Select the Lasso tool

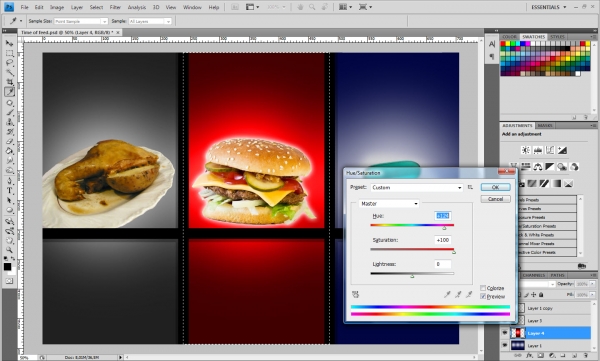9,63
